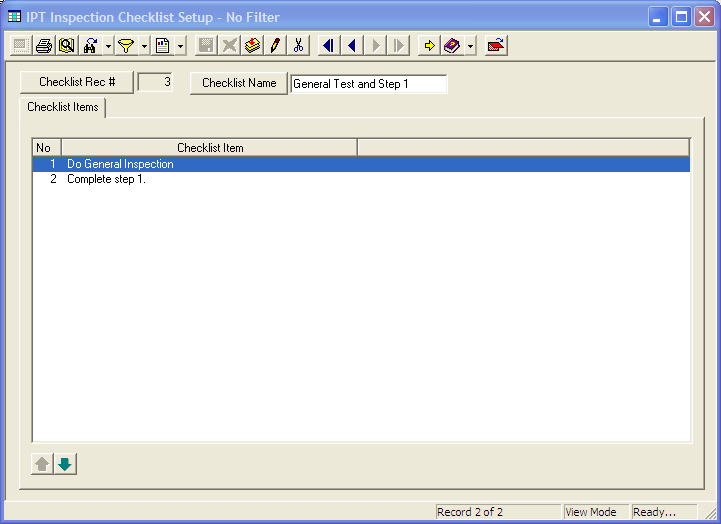Click the greyed-out grid view toolbar icon

21,46
